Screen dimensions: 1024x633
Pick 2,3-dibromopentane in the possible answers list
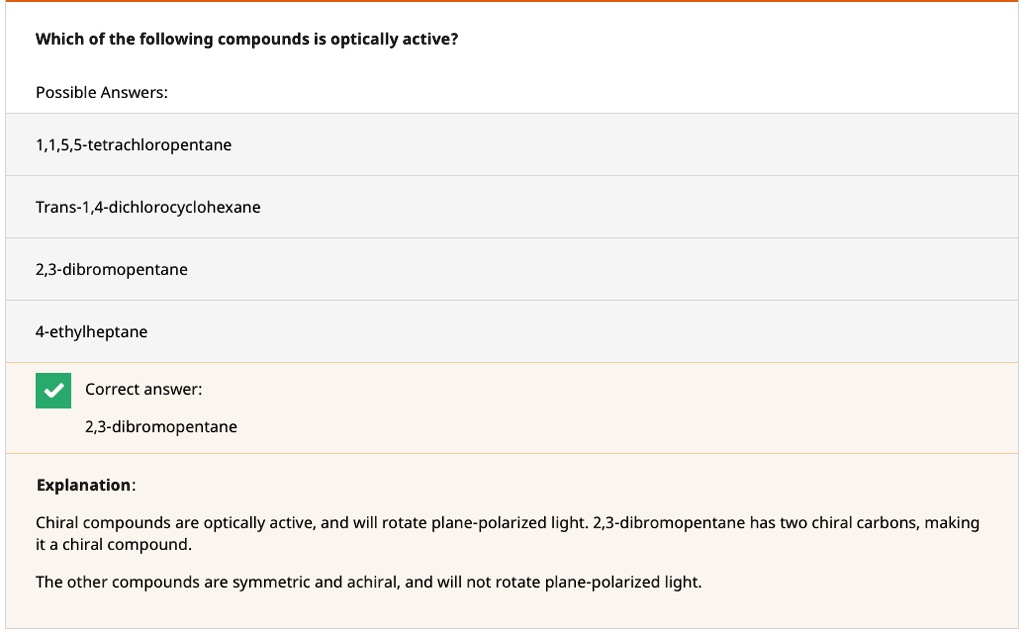pos(111,269)
